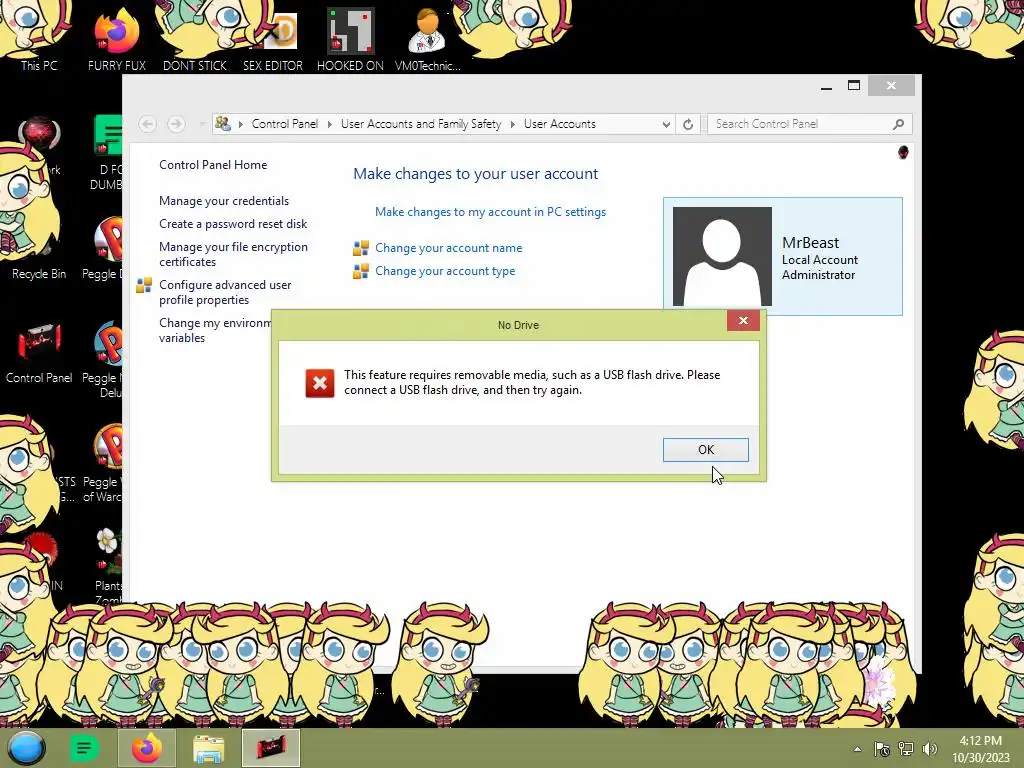Click the User Accounts icon in the address bar
The width and height of the screenshot is (1024, 768).
223,123
